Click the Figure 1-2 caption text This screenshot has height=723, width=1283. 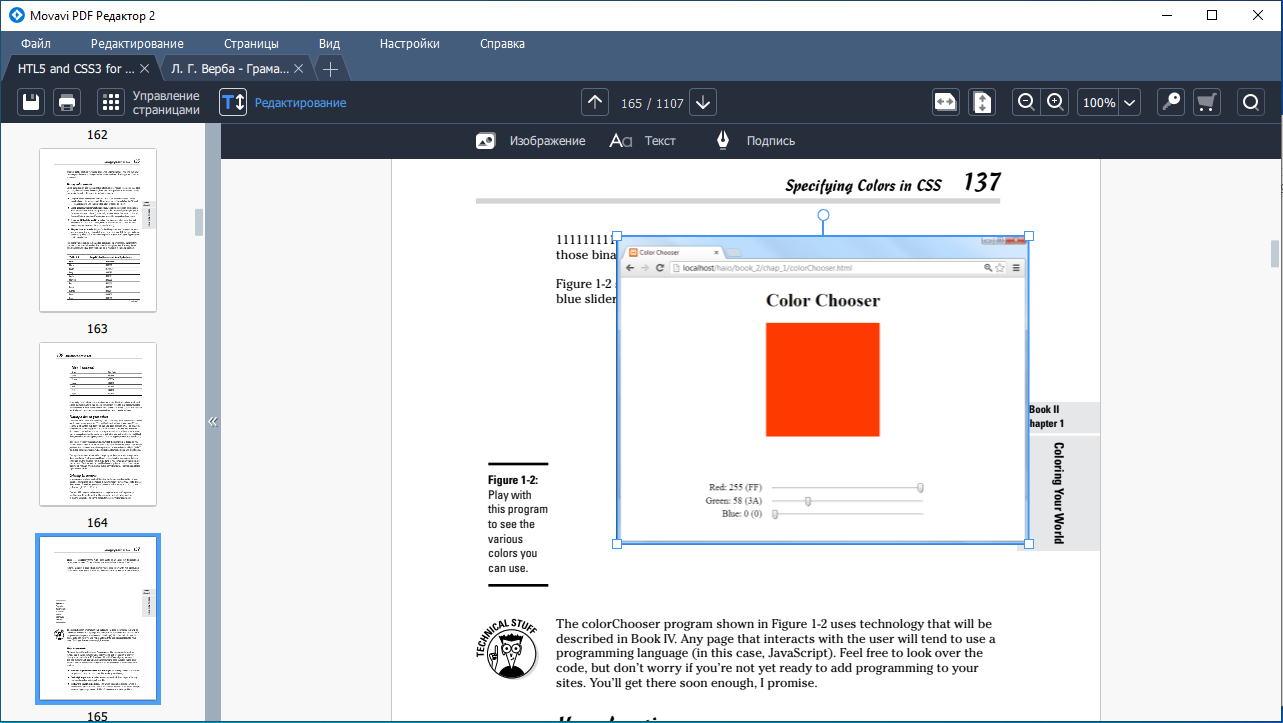click(518, 524)
